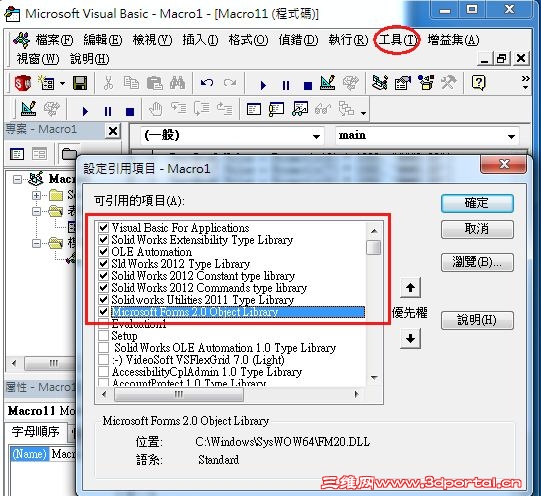Uncheck SolidWorks 2012 Commands type library
This screenshot has height=496, width=541.
(x=104, y=287)
